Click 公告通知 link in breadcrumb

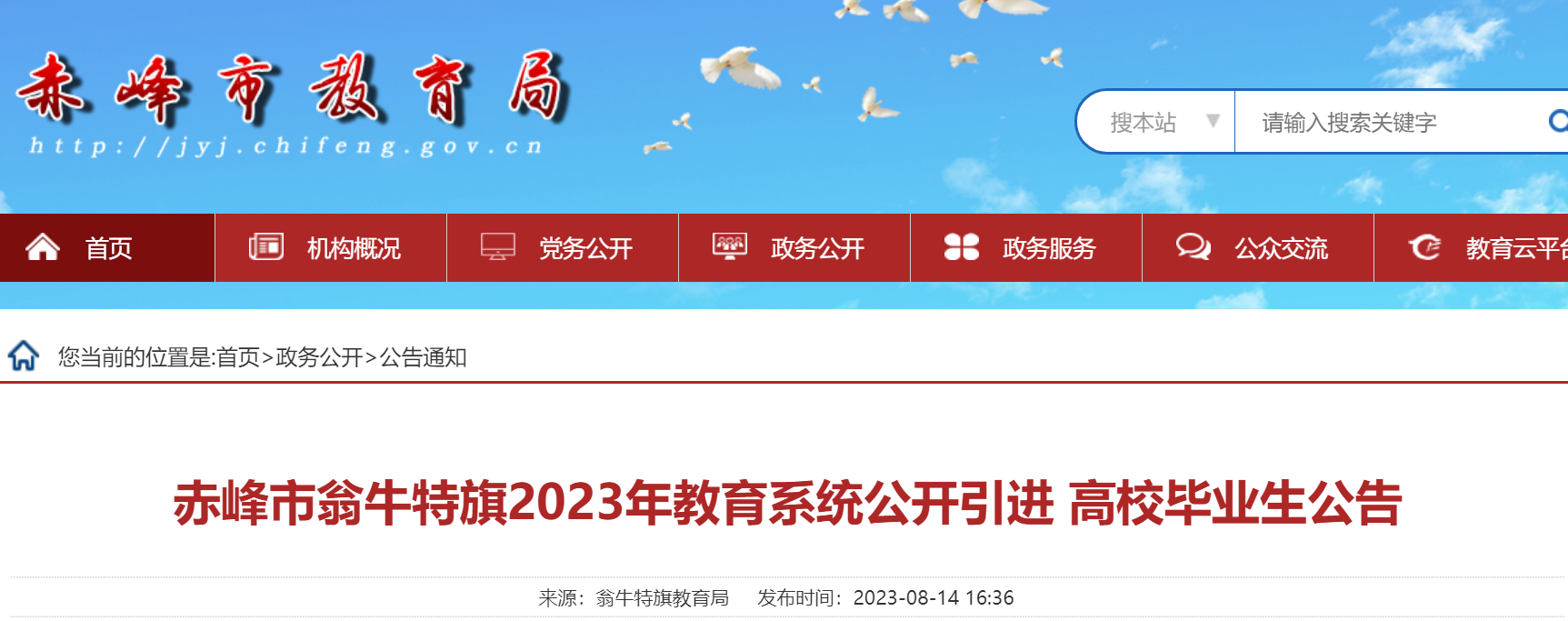click(x=423, y=357)
